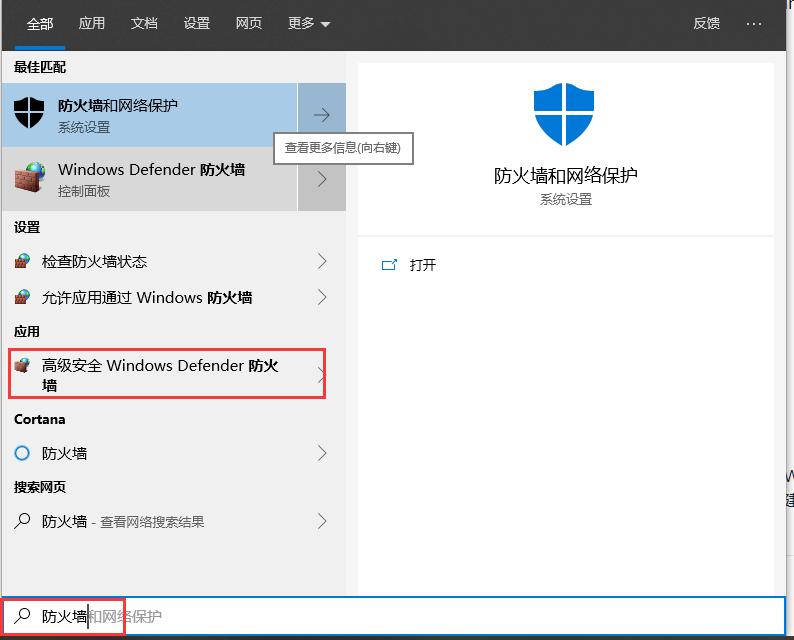Click icon of 高级安全 Windows Defender 防火墙

[x=22, y=365]
